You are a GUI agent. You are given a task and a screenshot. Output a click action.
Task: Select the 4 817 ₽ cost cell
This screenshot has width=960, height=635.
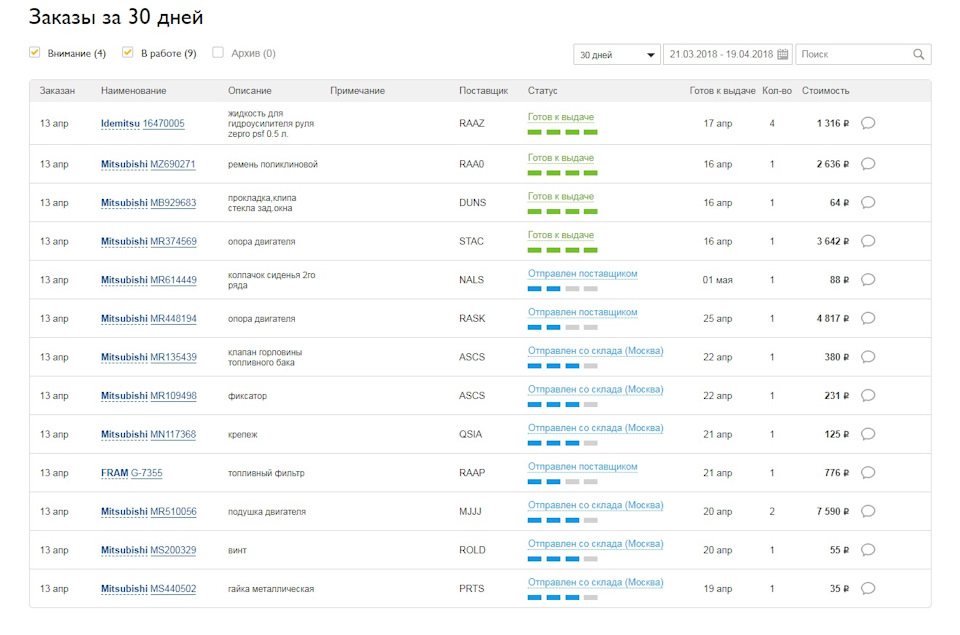(833, 318)
